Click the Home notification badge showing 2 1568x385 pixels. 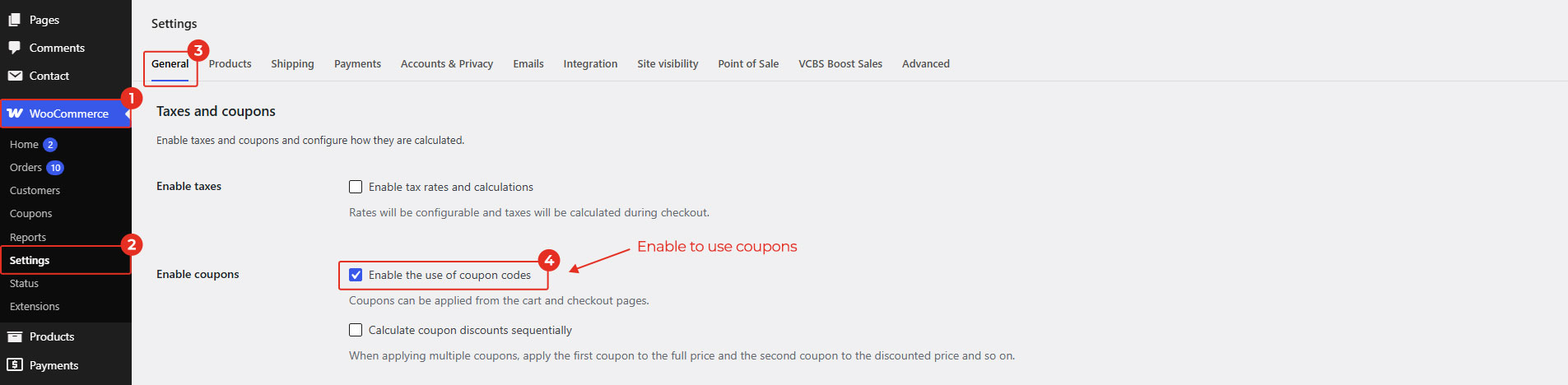point(50,145)
